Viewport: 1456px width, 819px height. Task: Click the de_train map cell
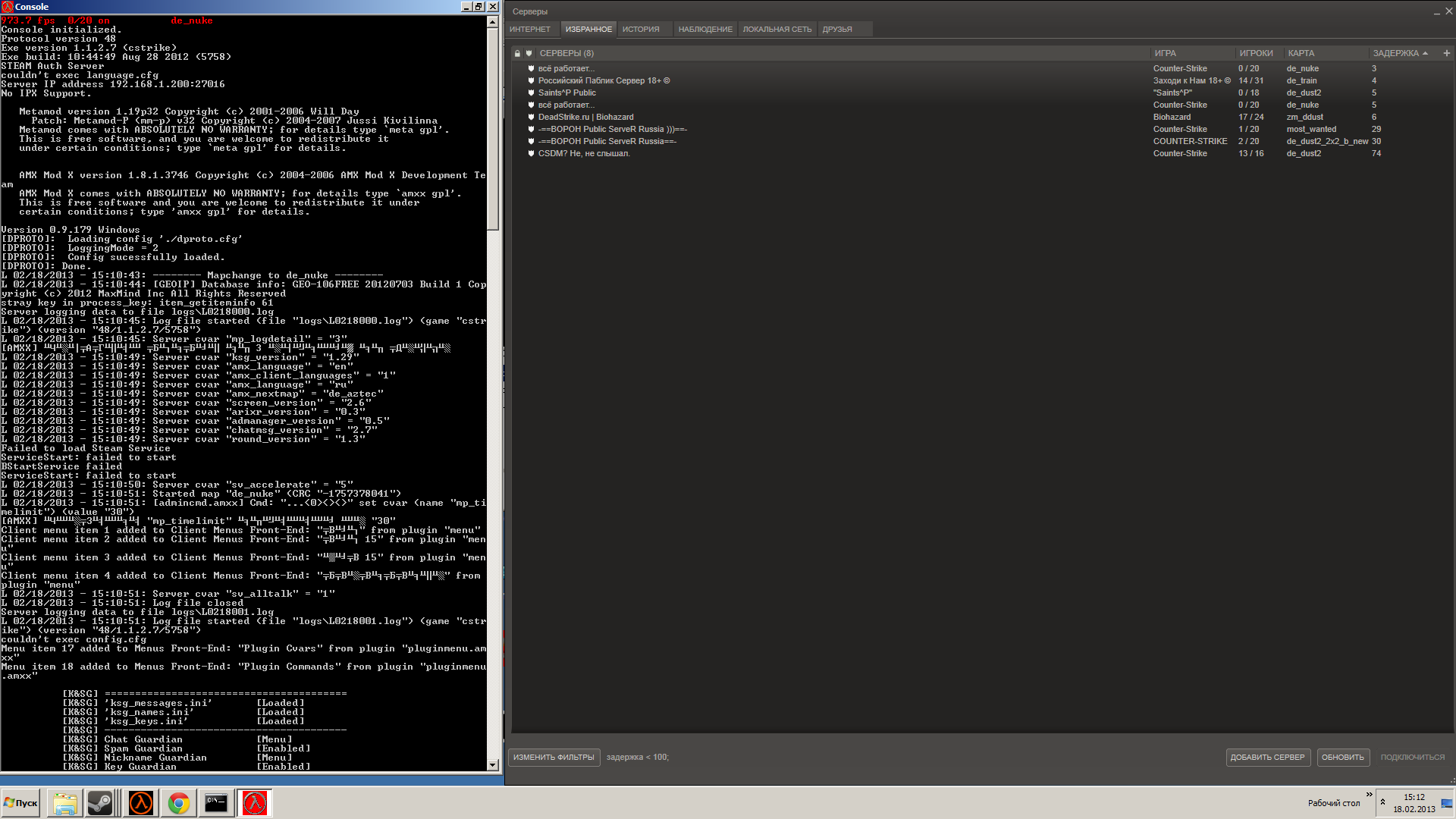coord(1301,80)
